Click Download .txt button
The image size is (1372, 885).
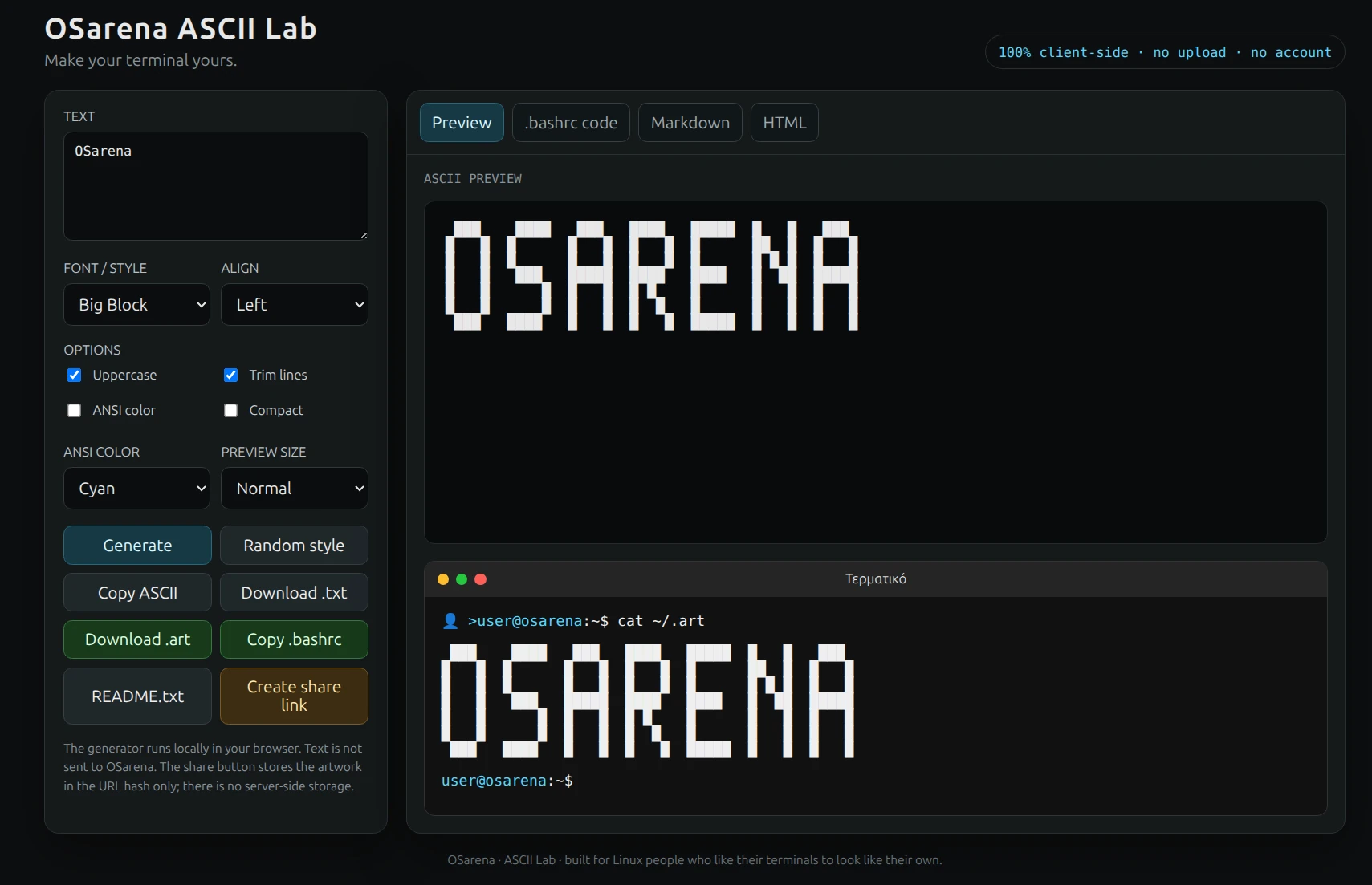(x=294, y=593)
